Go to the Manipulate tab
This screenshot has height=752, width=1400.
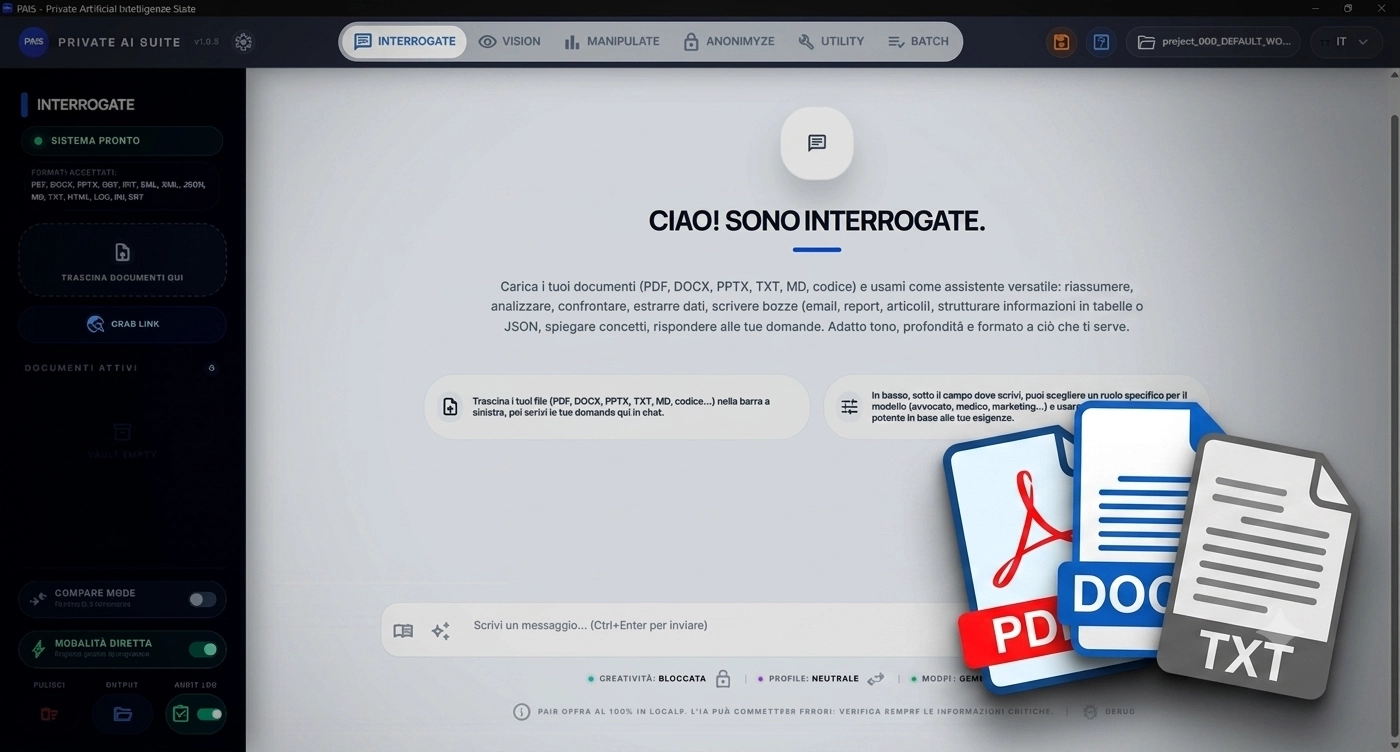pyautogui.click(x=611, y=42)
